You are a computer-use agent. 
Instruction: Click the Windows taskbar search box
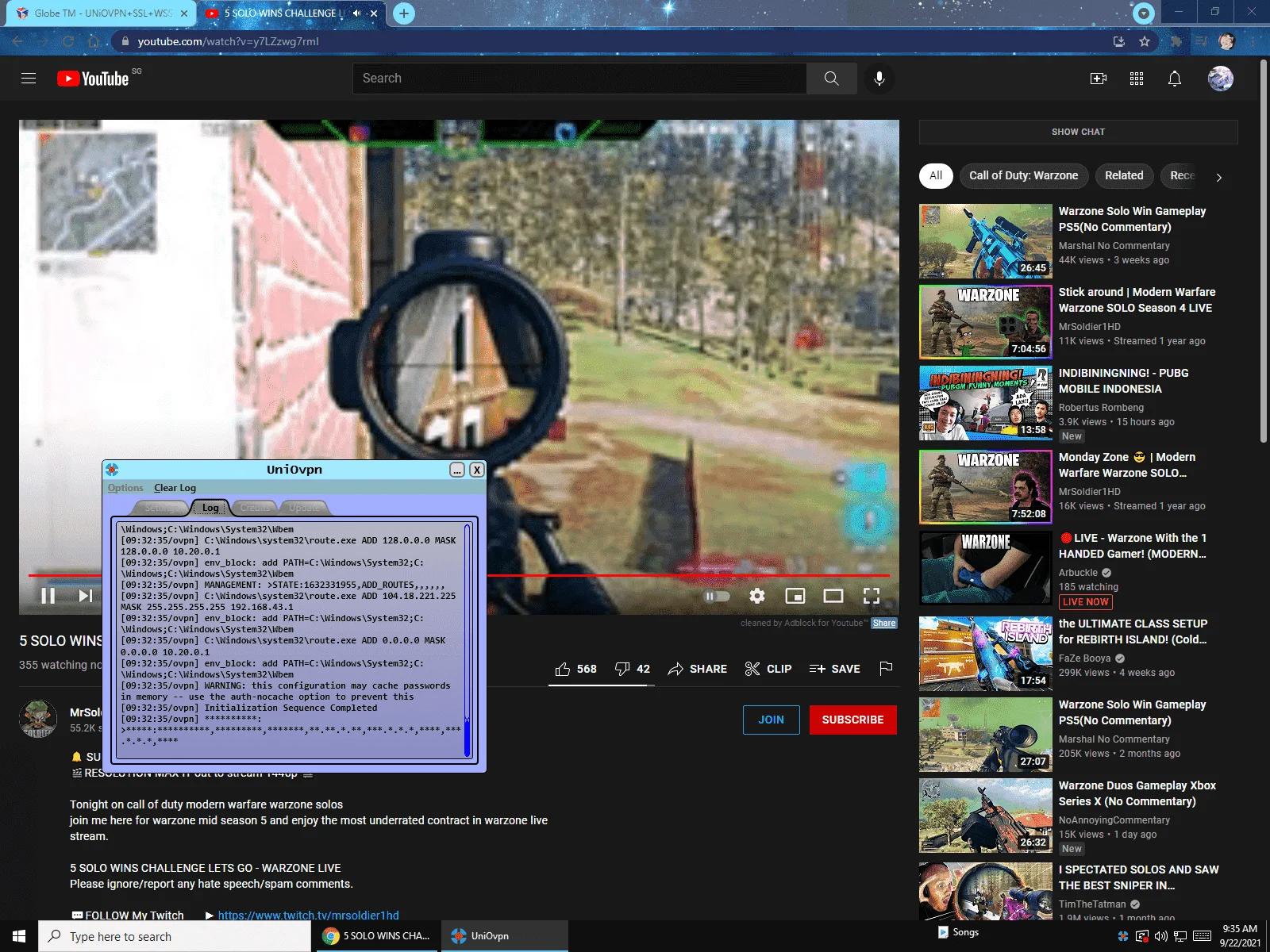point(175,936)
